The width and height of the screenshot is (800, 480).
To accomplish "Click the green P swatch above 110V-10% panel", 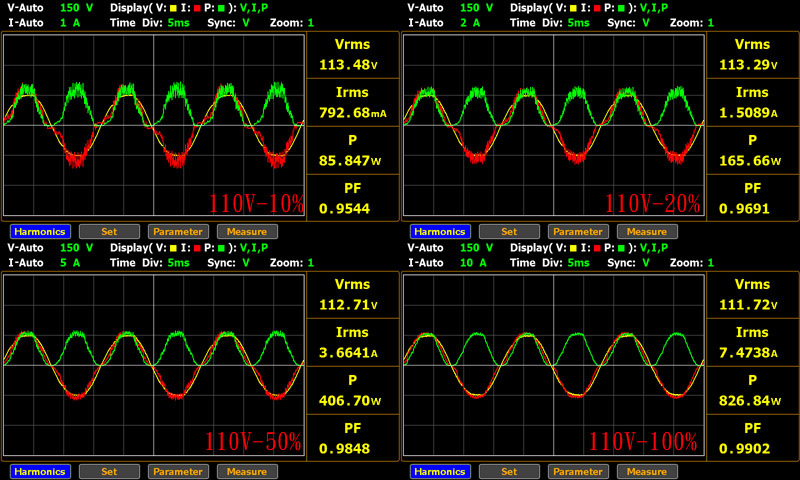I will (221, 8).
